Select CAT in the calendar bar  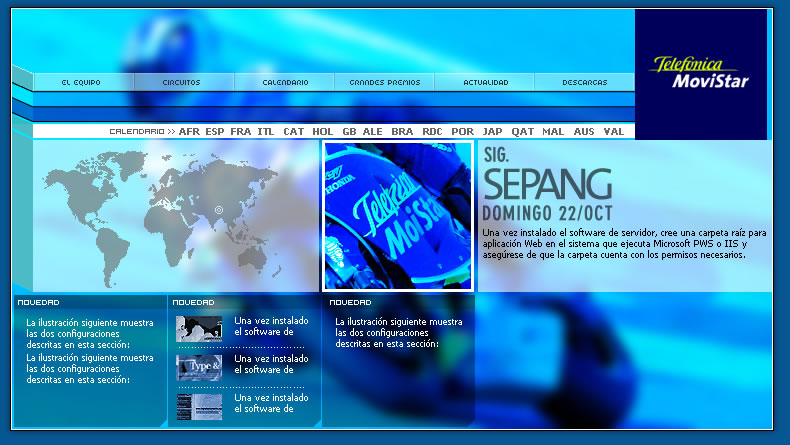[x=294, y=132]
